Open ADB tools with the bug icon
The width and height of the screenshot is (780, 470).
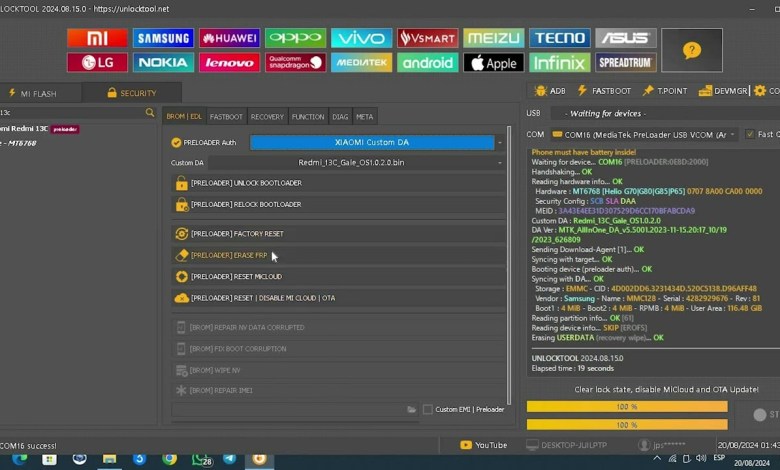[551, 91]
